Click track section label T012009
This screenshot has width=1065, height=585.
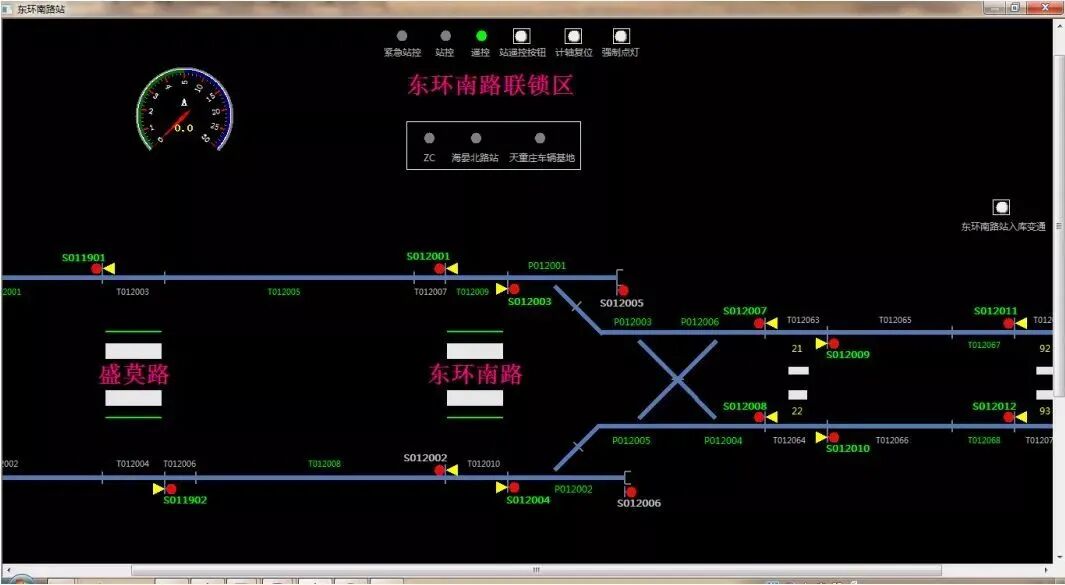pos(473,292)
